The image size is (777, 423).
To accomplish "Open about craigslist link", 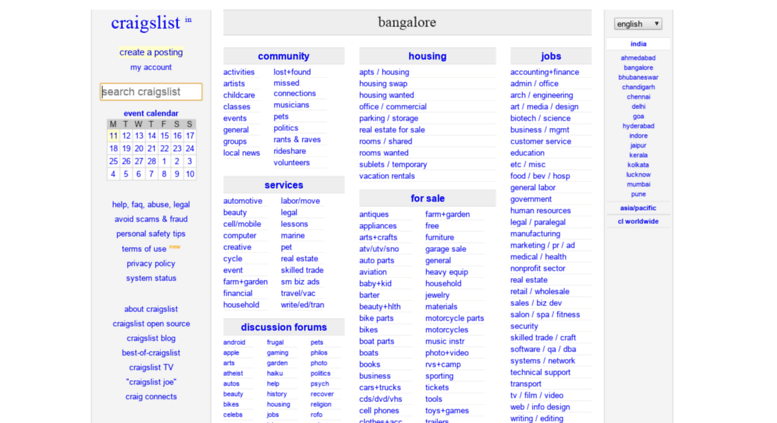I will click(151, 309).
